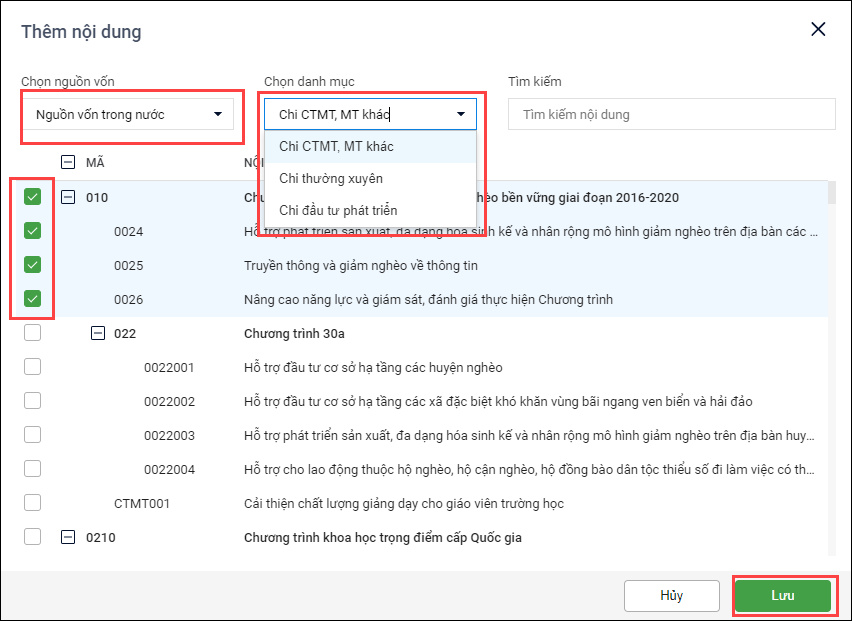Tick the checkbox for Chương trình 30a
The width and height of the screenshot is (852, 621).
[x=32, y=333]
